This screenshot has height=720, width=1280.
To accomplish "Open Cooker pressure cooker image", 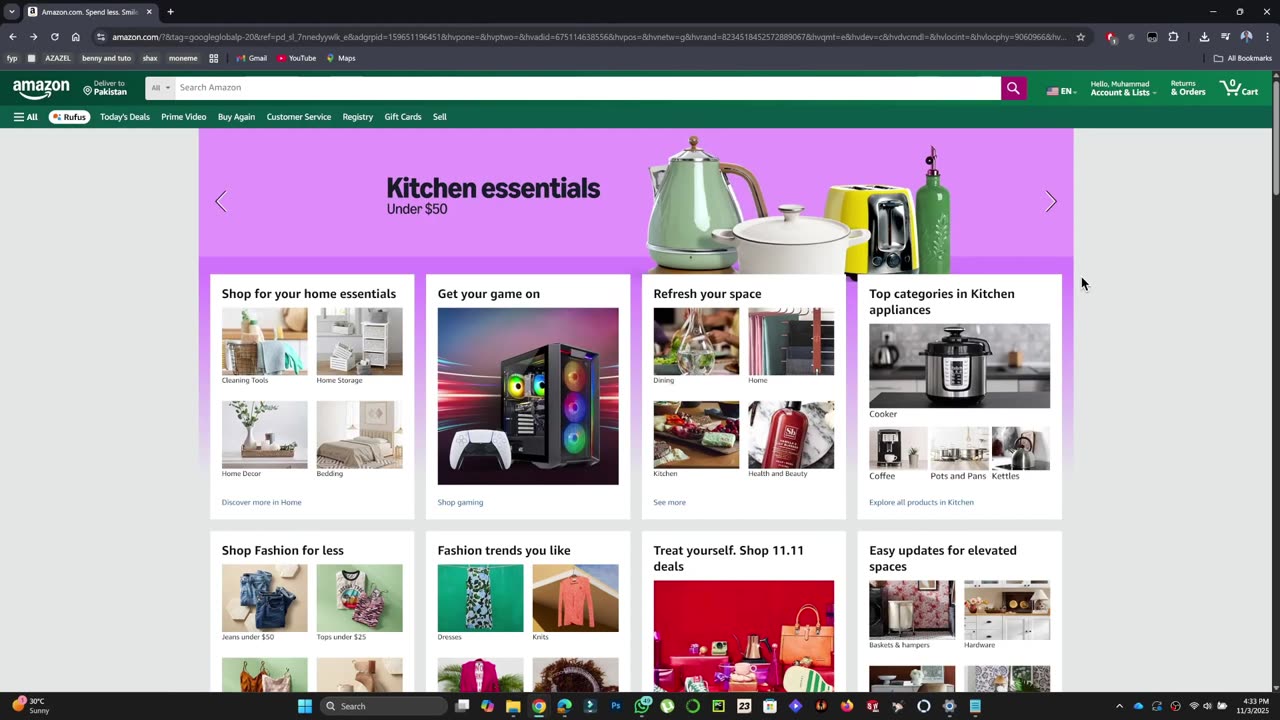I will [x=960, y=366].
